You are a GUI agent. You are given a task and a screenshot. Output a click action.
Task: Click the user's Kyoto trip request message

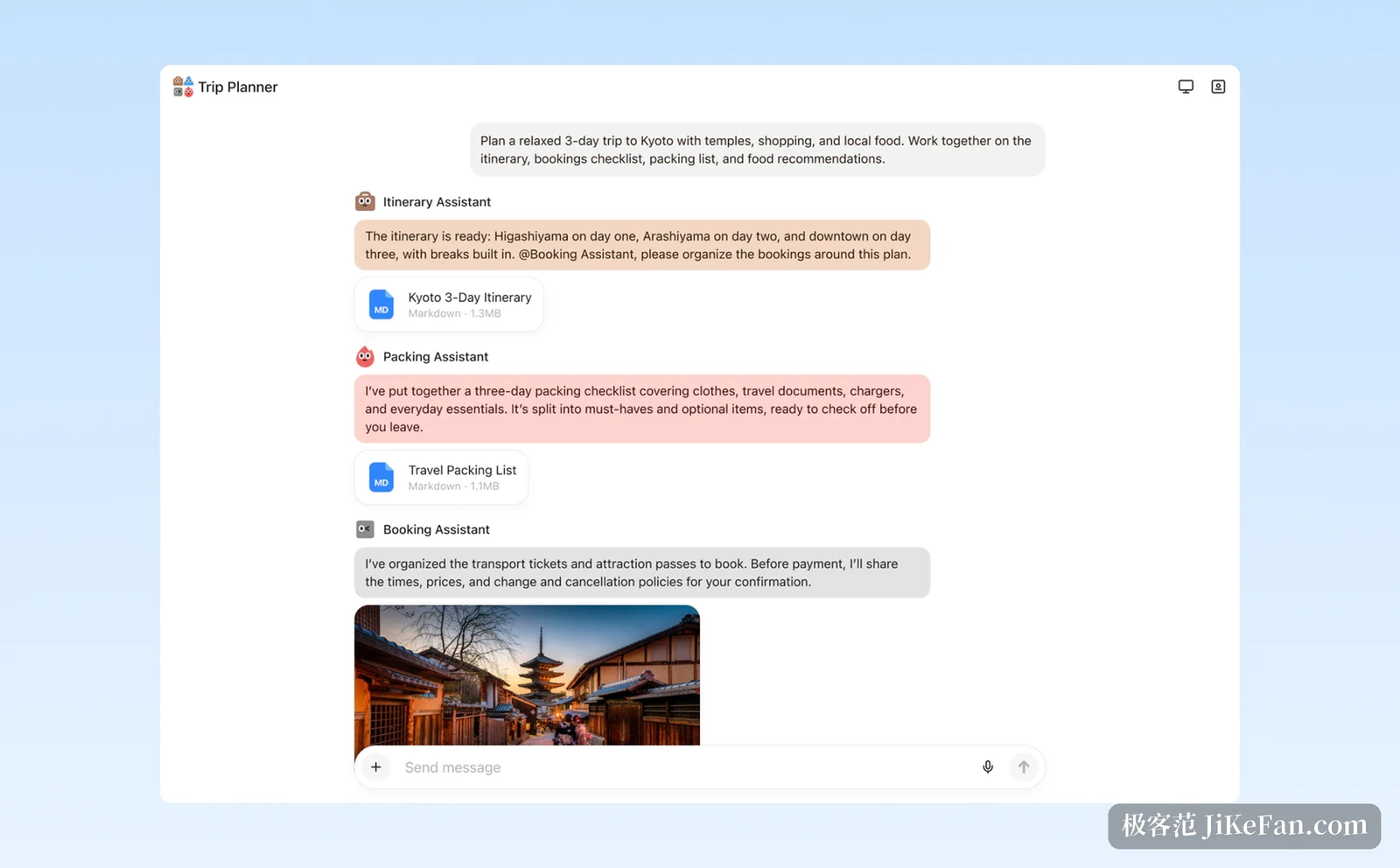758,150
